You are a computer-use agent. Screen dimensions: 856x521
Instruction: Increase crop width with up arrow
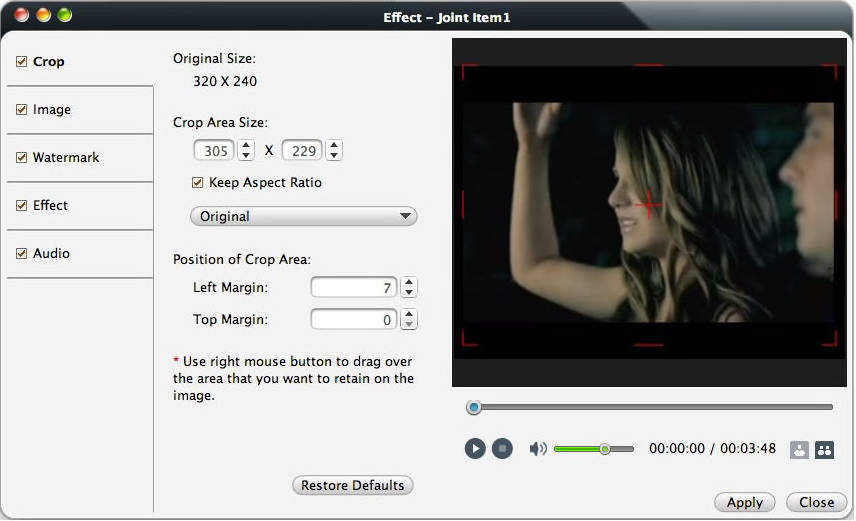coord(246,145)
